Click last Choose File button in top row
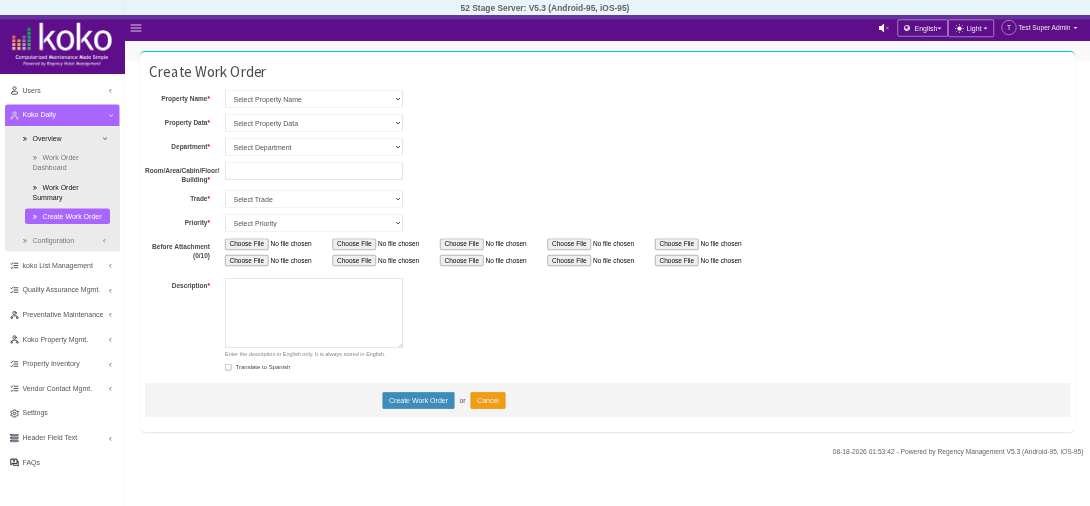This screenshot has height=506, width=1090. [x=676, y=244]
